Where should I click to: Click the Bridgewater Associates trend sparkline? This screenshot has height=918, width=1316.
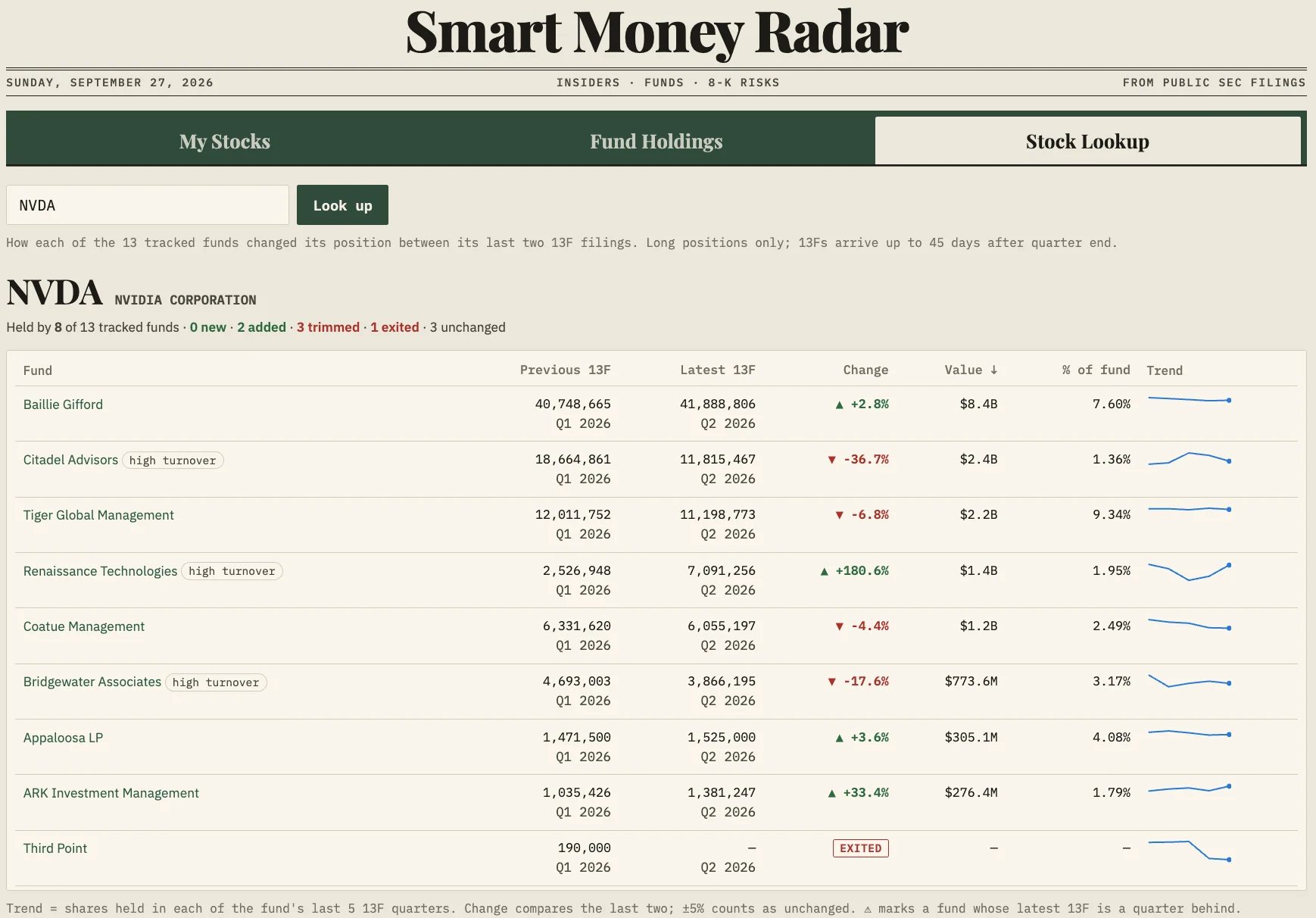1190,681
